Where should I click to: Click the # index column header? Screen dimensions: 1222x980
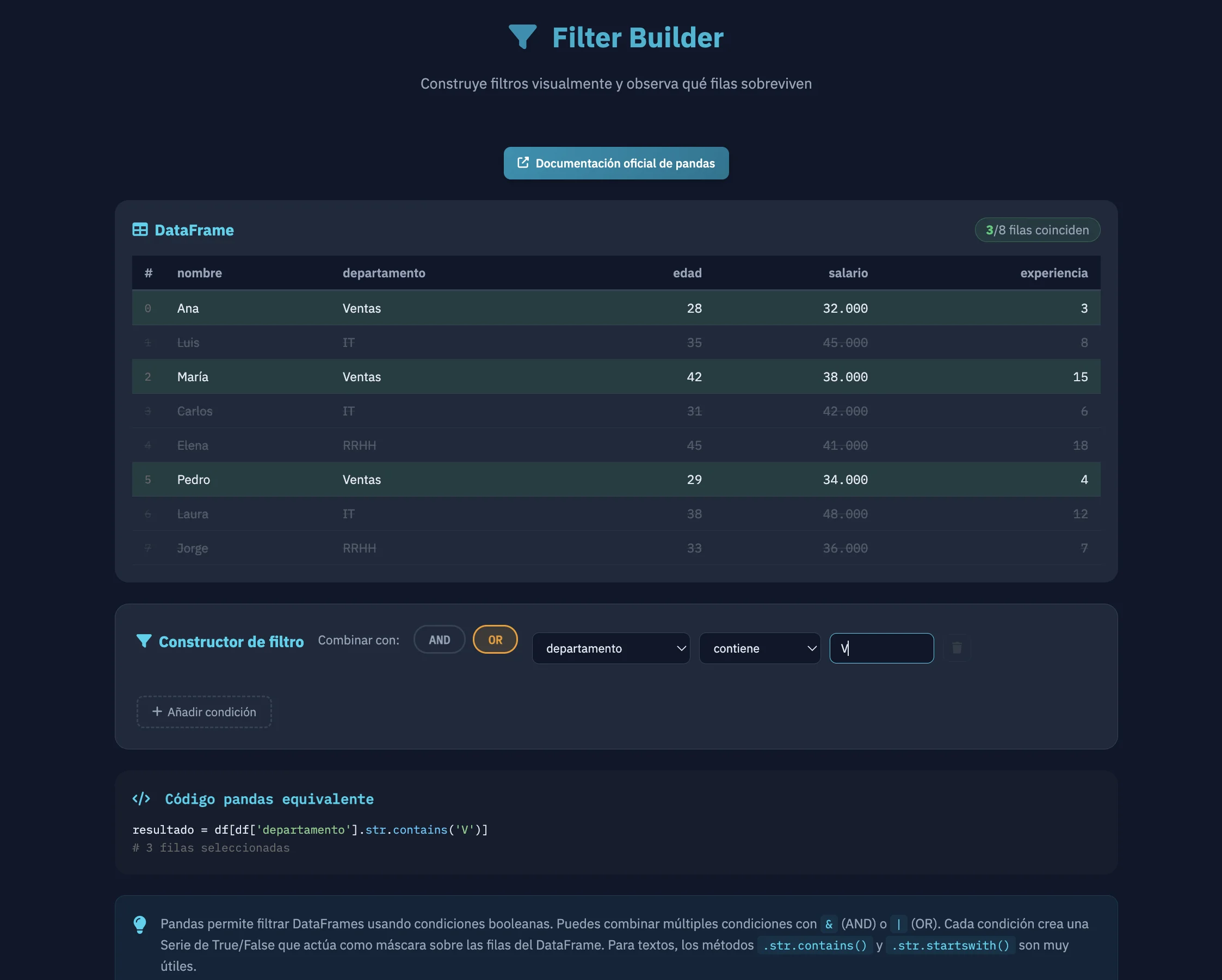[x=149, y=273]
